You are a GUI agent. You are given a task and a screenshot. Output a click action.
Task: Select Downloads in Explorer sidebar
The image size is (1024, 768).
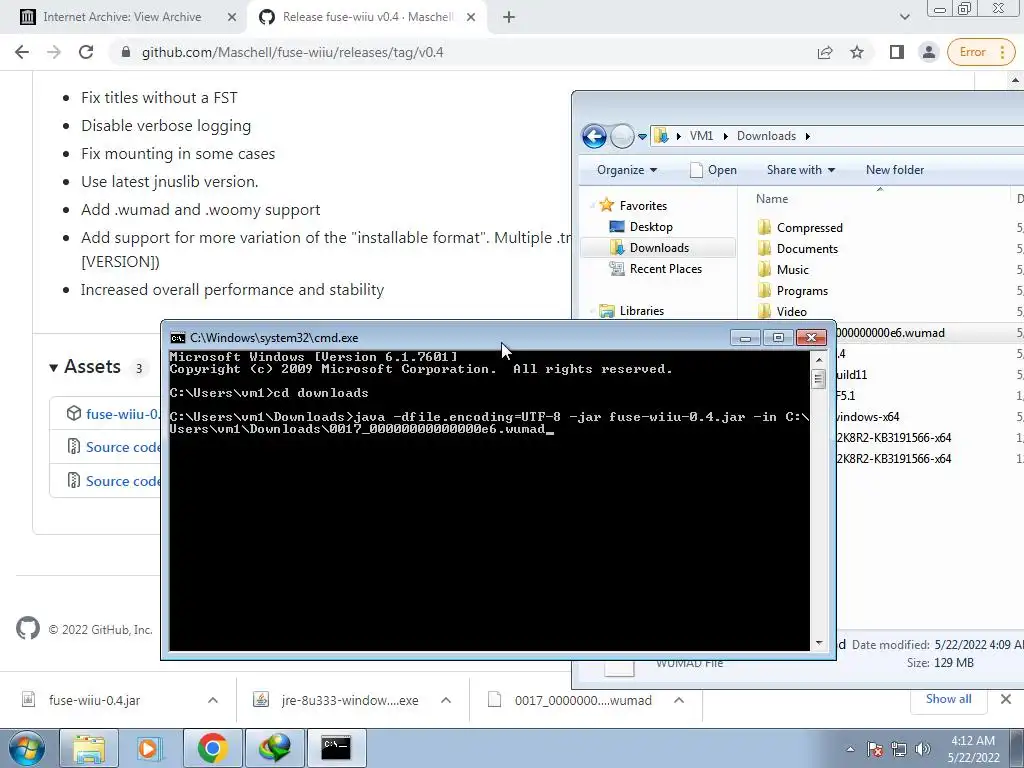pyautogui.click(x=658, y=248)
